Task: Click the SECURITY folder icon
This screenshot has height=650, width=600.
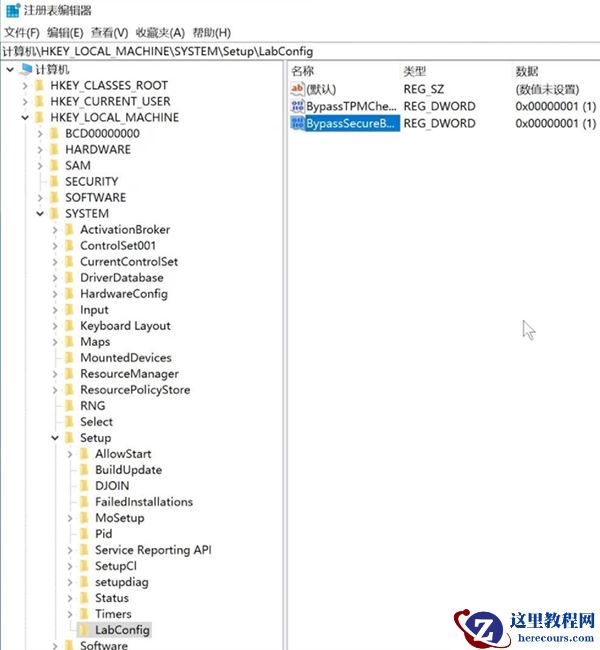Action: [54, 182]
